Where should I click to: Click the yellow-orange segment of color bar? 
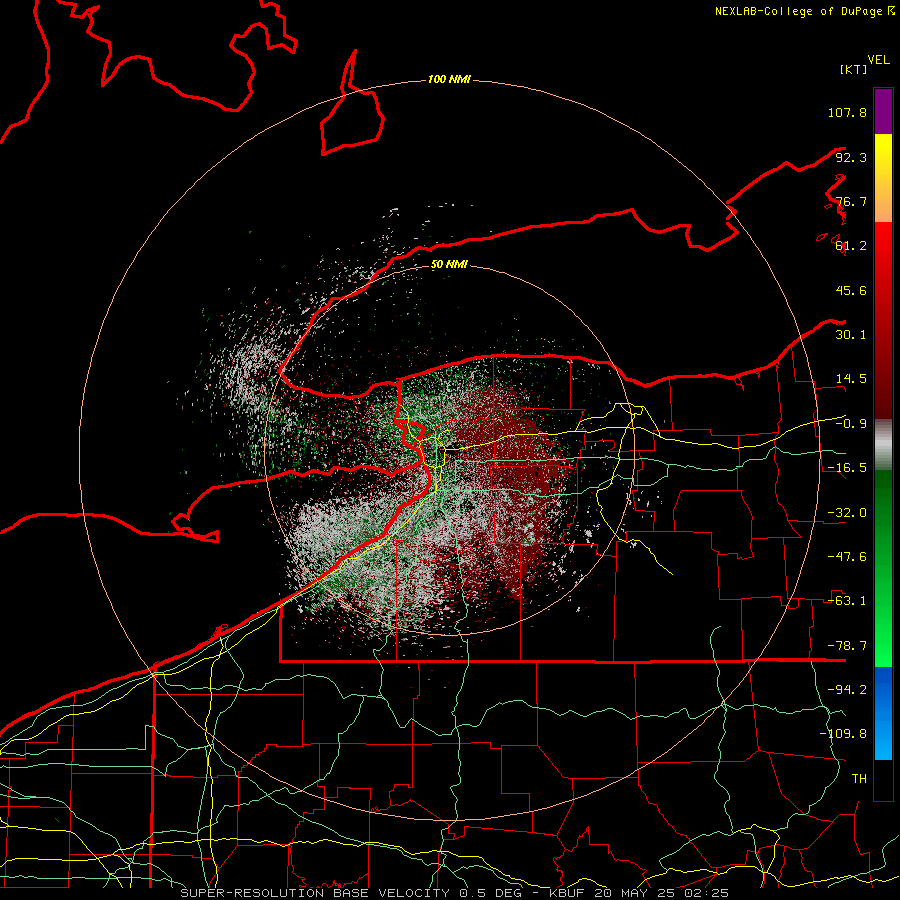[x=883, y=178]
